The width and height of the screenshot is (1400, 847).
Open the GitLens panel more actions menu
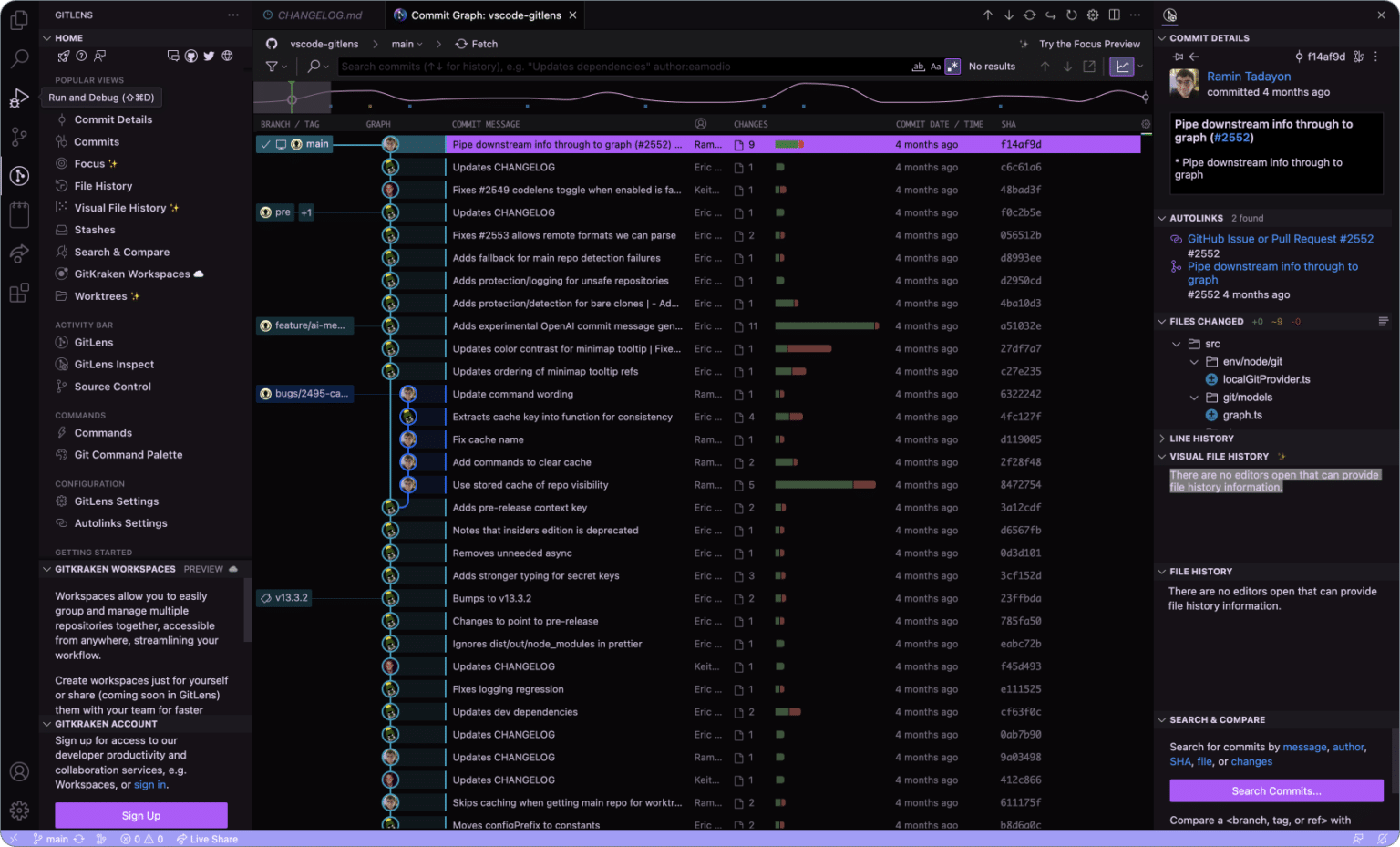(x=233, y=15)
